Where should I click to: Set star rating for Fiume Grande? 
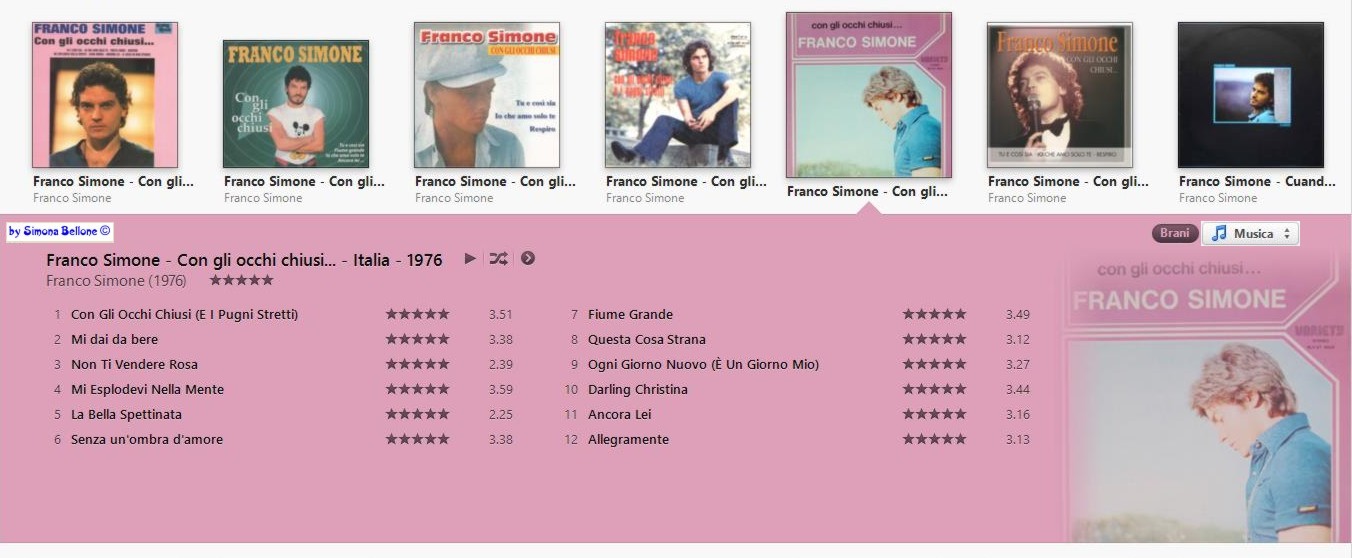coord(935,314)
